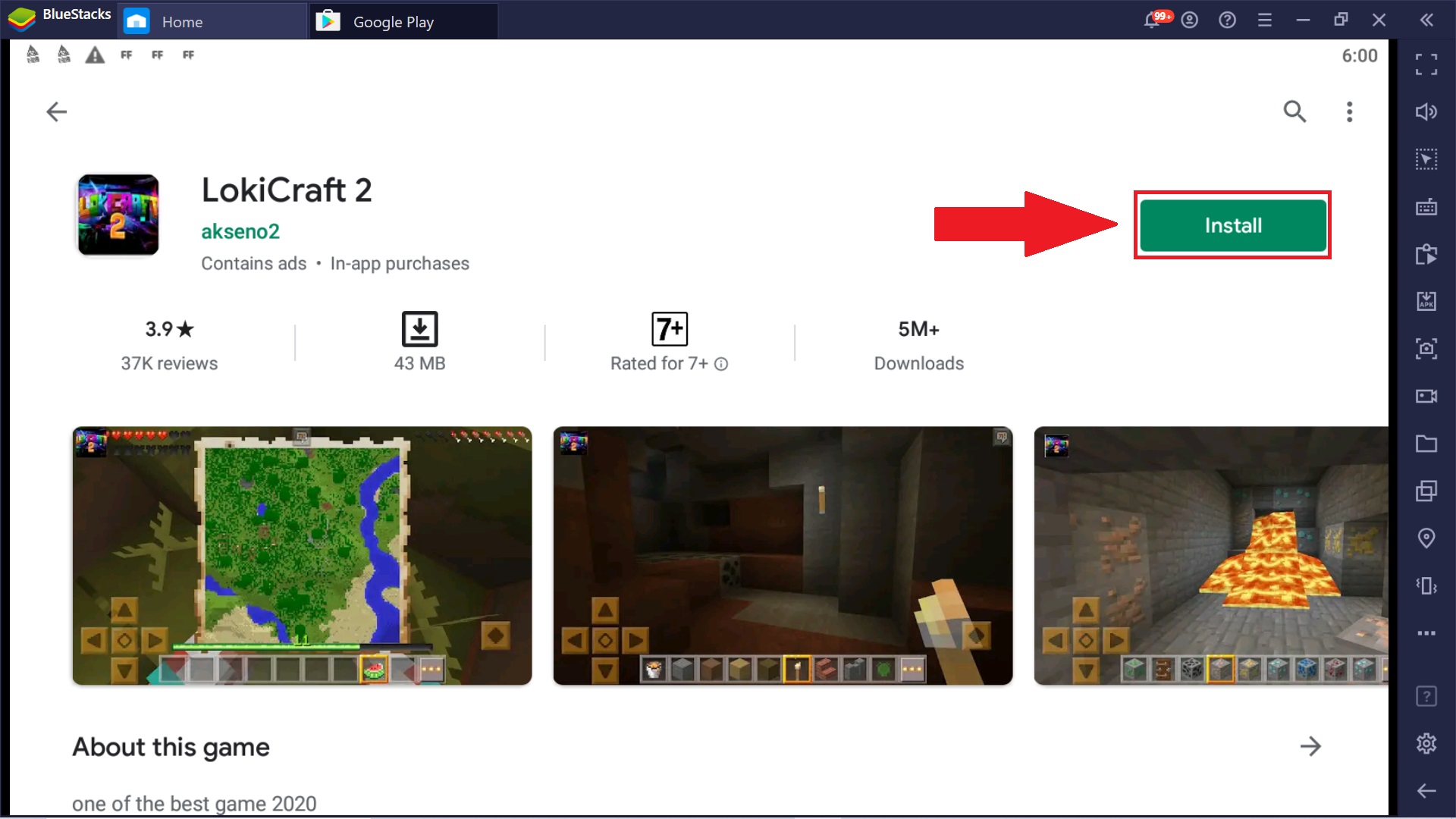1456x819 pixels.
Task: Click the Install APK icon
Action: (x=1426, y=301)
